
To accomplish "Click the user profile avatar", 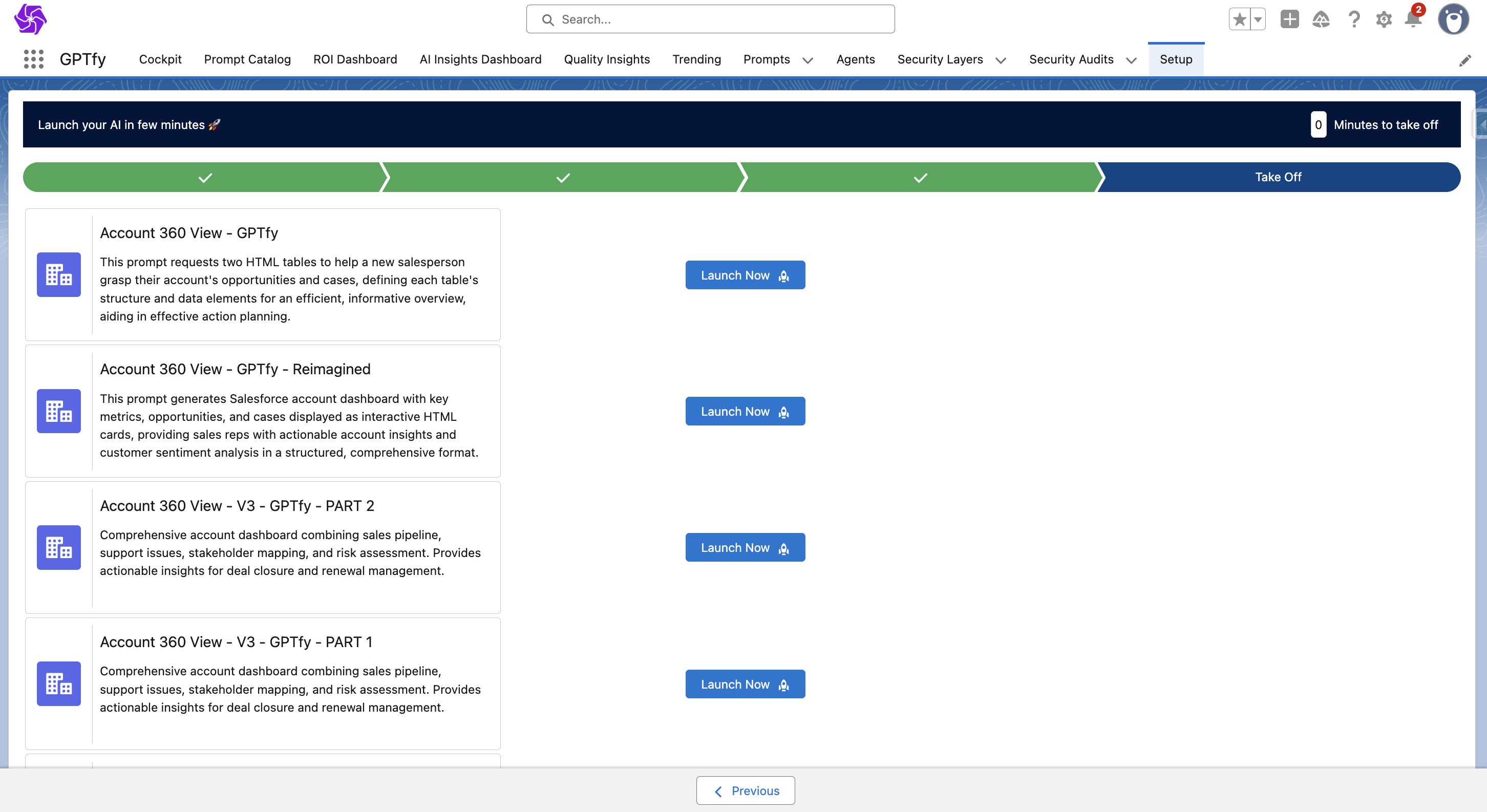I will point(1453,19).
